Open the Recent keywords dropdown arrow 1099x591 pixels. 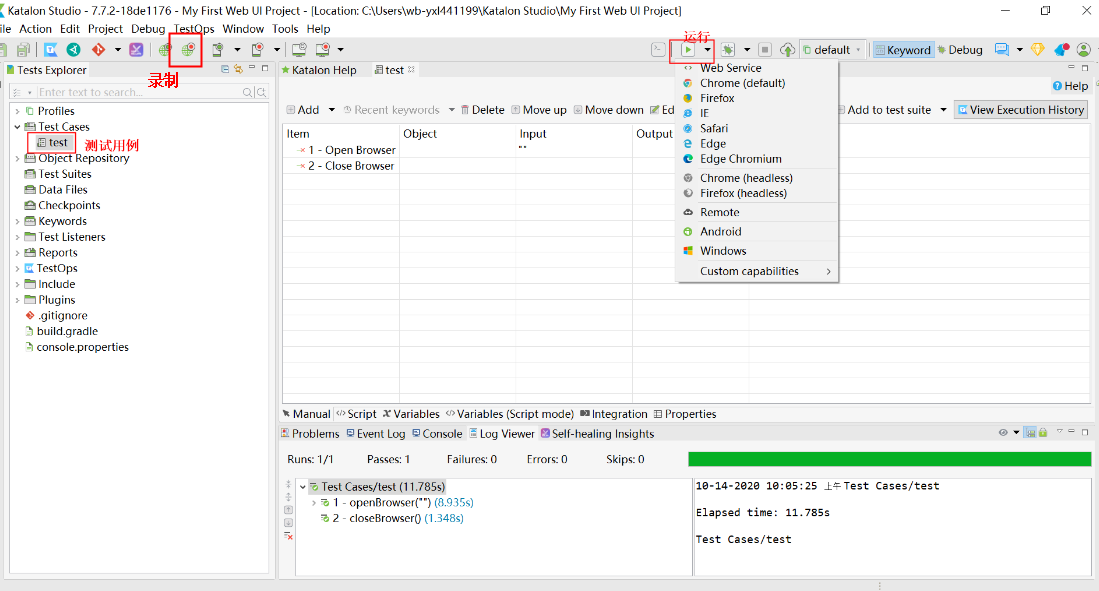[x=451, y=110]
